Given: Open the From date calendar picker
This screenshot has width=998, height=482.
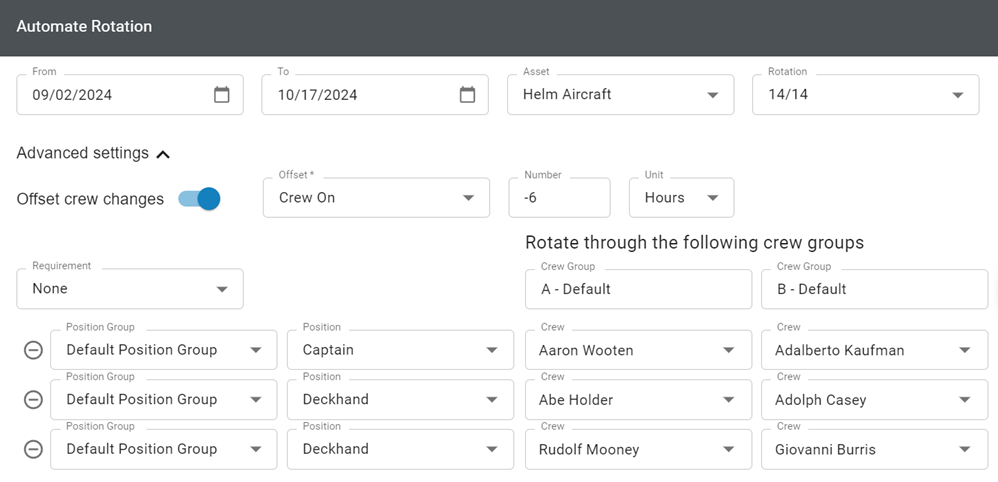Looking at the screenshot, I should point(221,95).
